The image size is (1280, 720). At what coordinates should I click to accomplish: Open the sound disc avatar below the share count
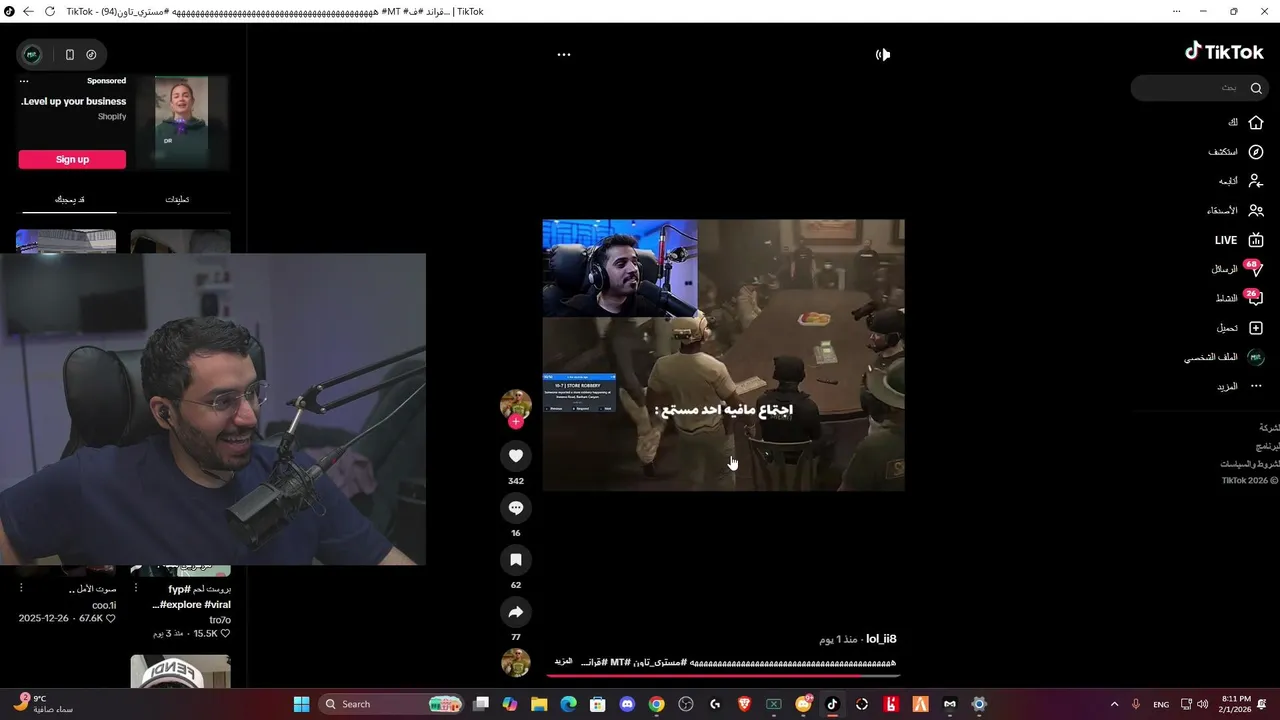pos(515,662)
